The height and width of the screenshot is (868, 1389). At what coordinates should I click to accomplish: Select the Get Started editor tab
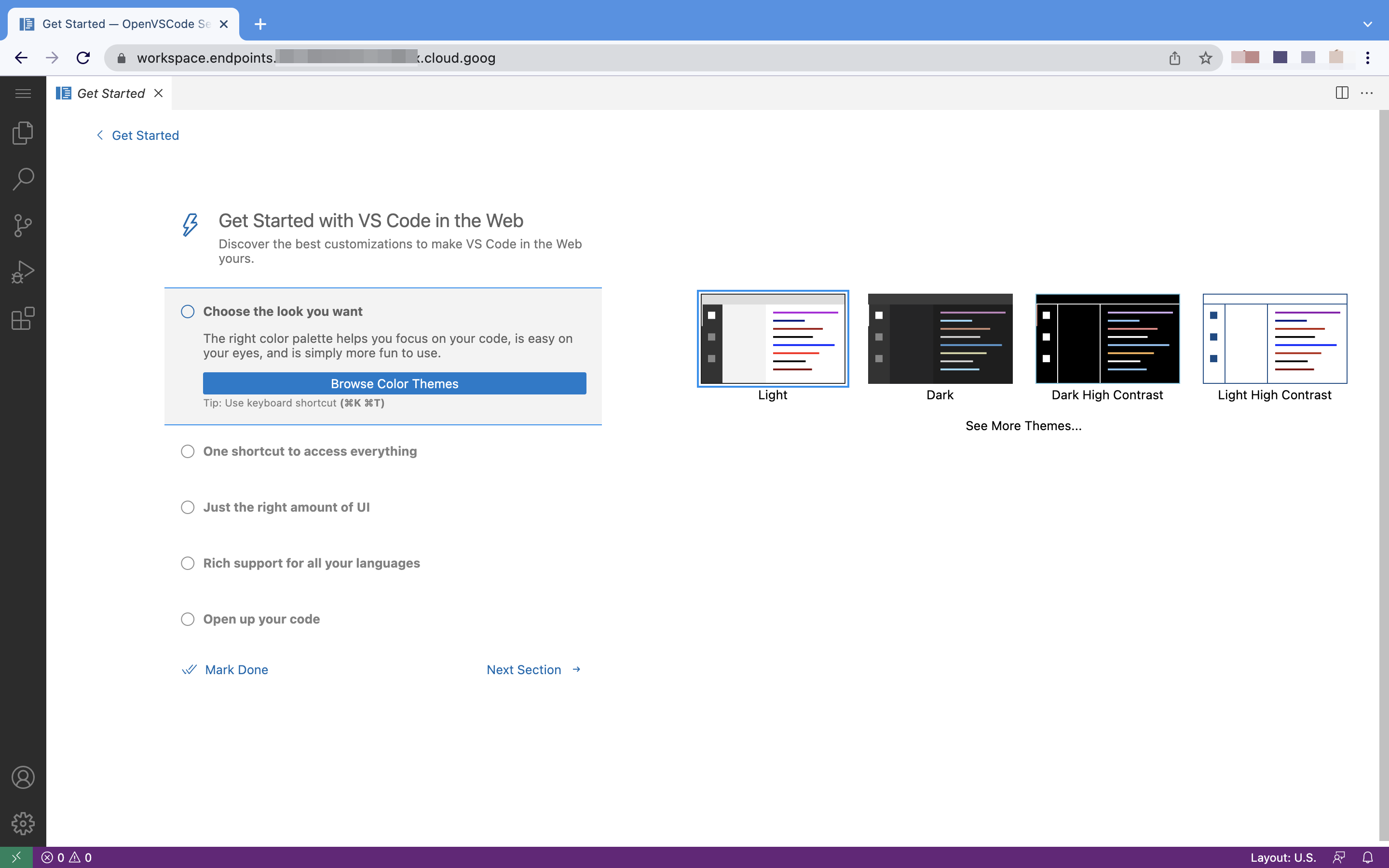pos(110,94)
